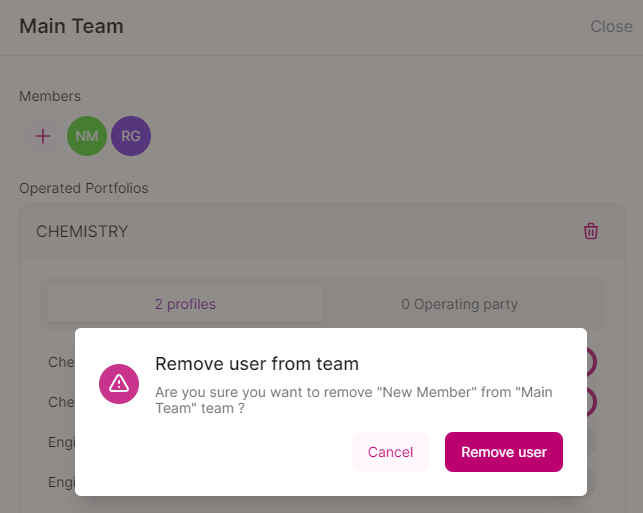
Task: Toggle the second Chemistry profile switch
Action: [x=590, y=402]
